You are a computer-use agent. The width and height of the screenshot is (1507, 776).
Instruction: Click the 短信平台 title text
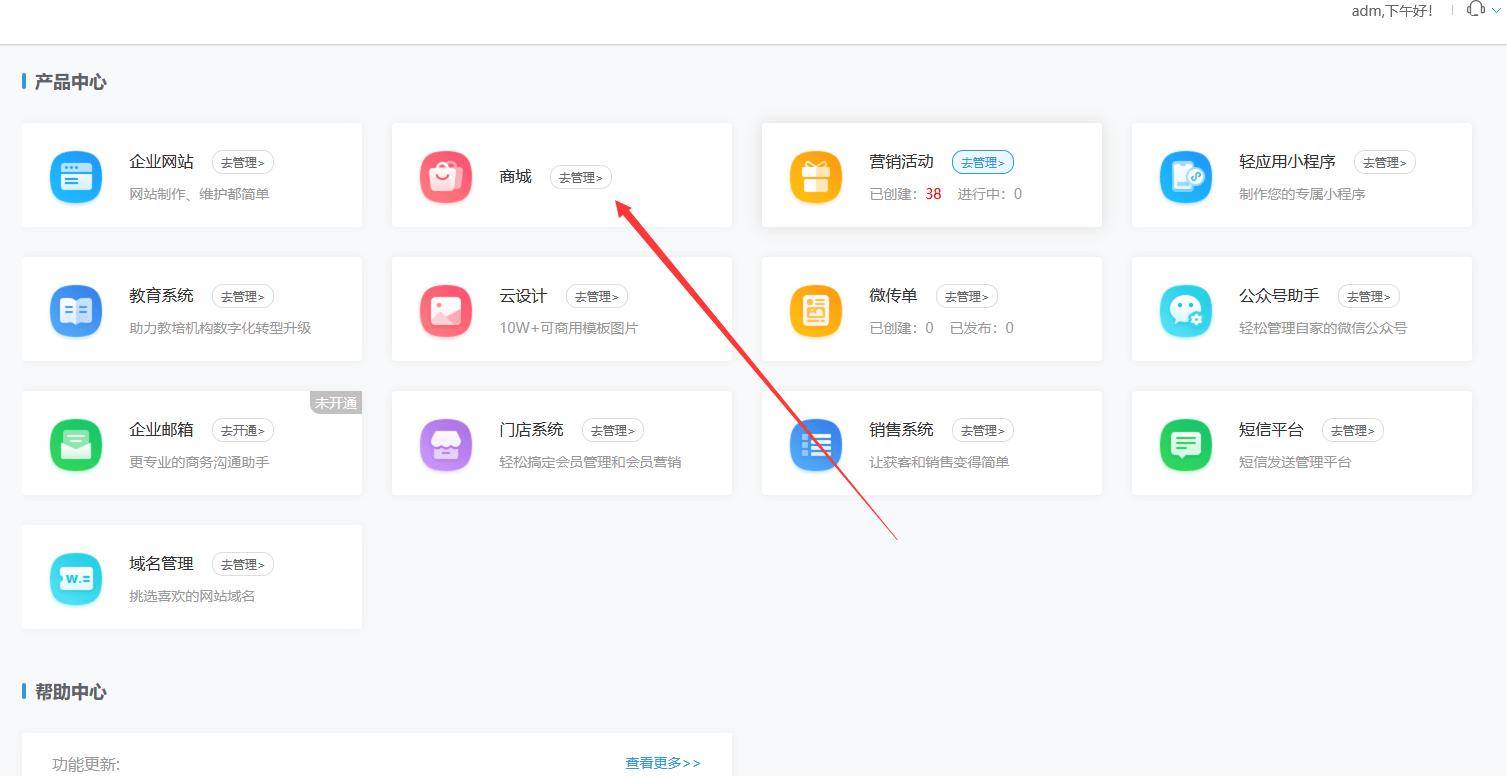pyautogui.click(x=1271, y=429)
